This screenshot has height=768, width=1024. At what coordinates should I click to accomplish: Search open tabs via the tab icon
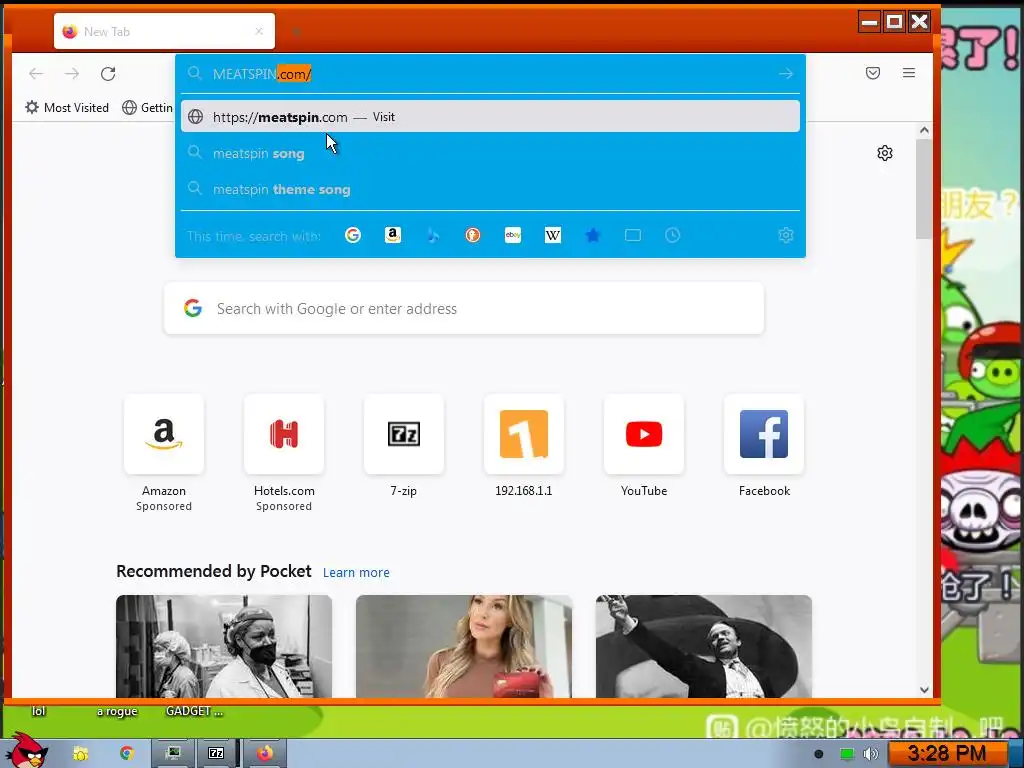[x=633, y=235]
